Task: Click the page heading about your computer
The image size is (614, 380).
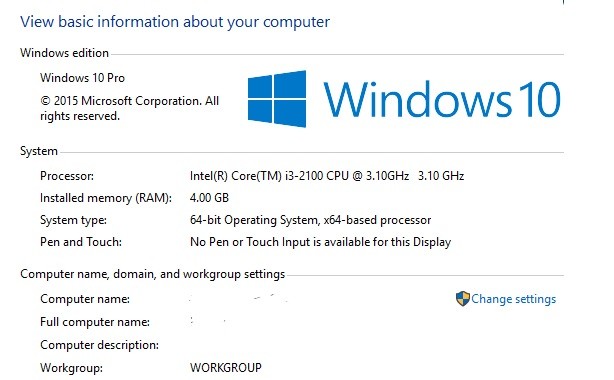Action: pos(175,22)
